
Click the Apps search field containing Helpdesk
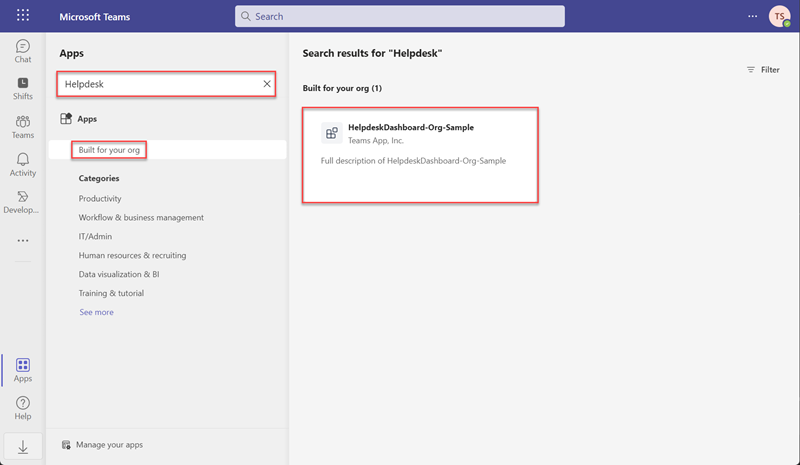[166, 84]
